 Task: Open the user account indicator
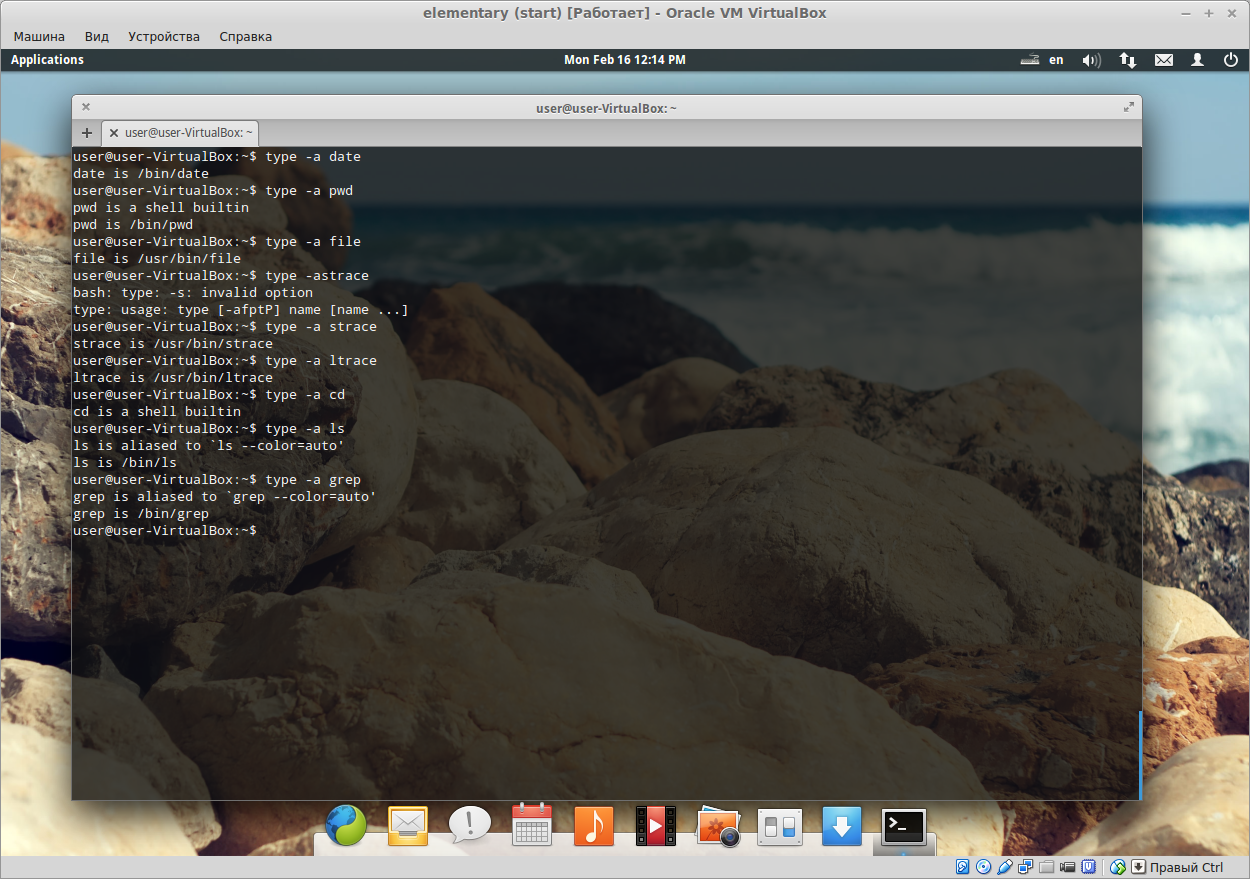[x=1197, y=60]
